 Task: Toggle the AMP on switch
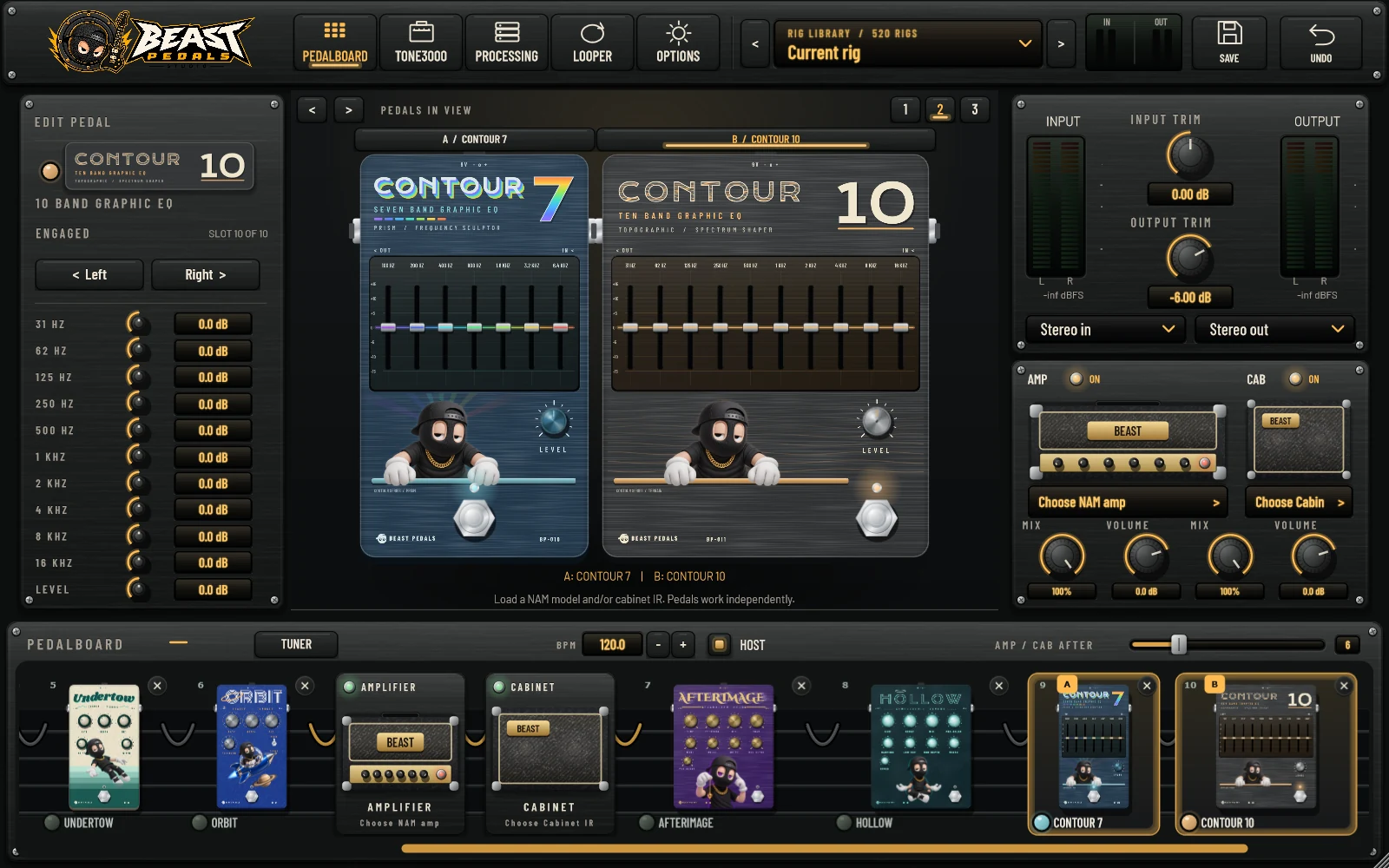(1076, 379)
